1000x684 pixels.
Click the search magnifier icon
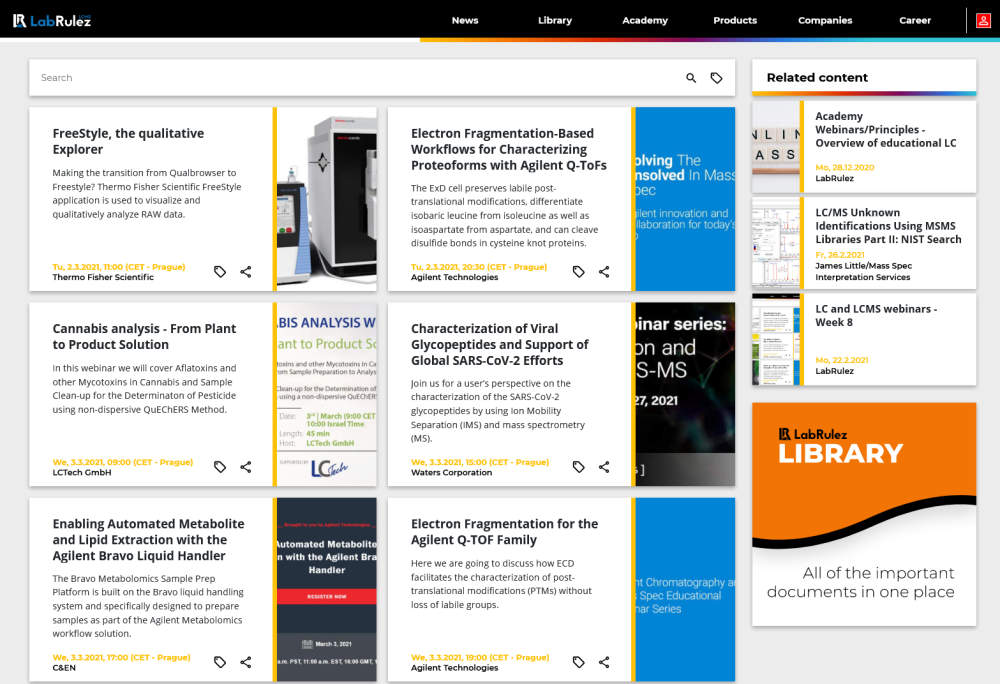click(691, 78)
